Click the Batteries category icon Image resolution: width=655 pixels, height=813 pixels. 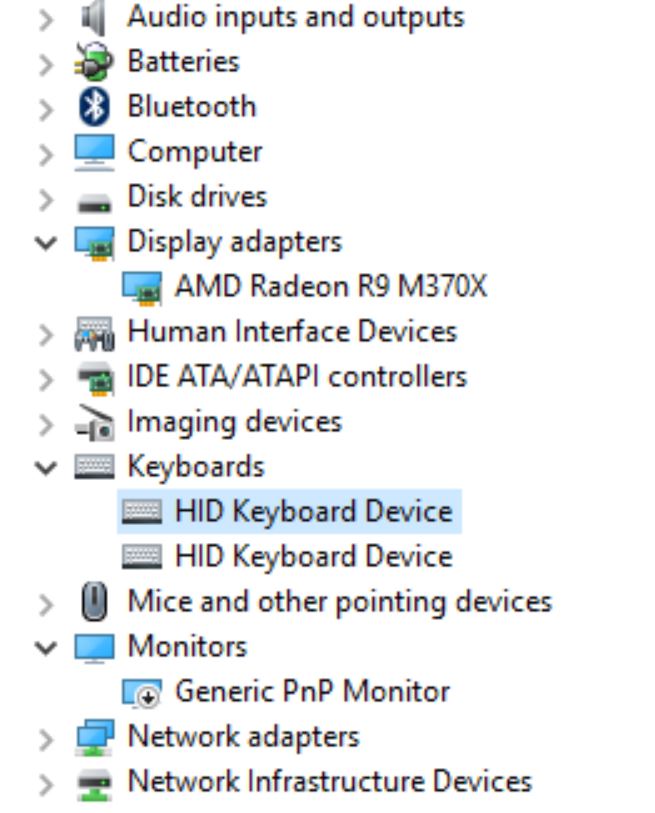coord(94,61)
